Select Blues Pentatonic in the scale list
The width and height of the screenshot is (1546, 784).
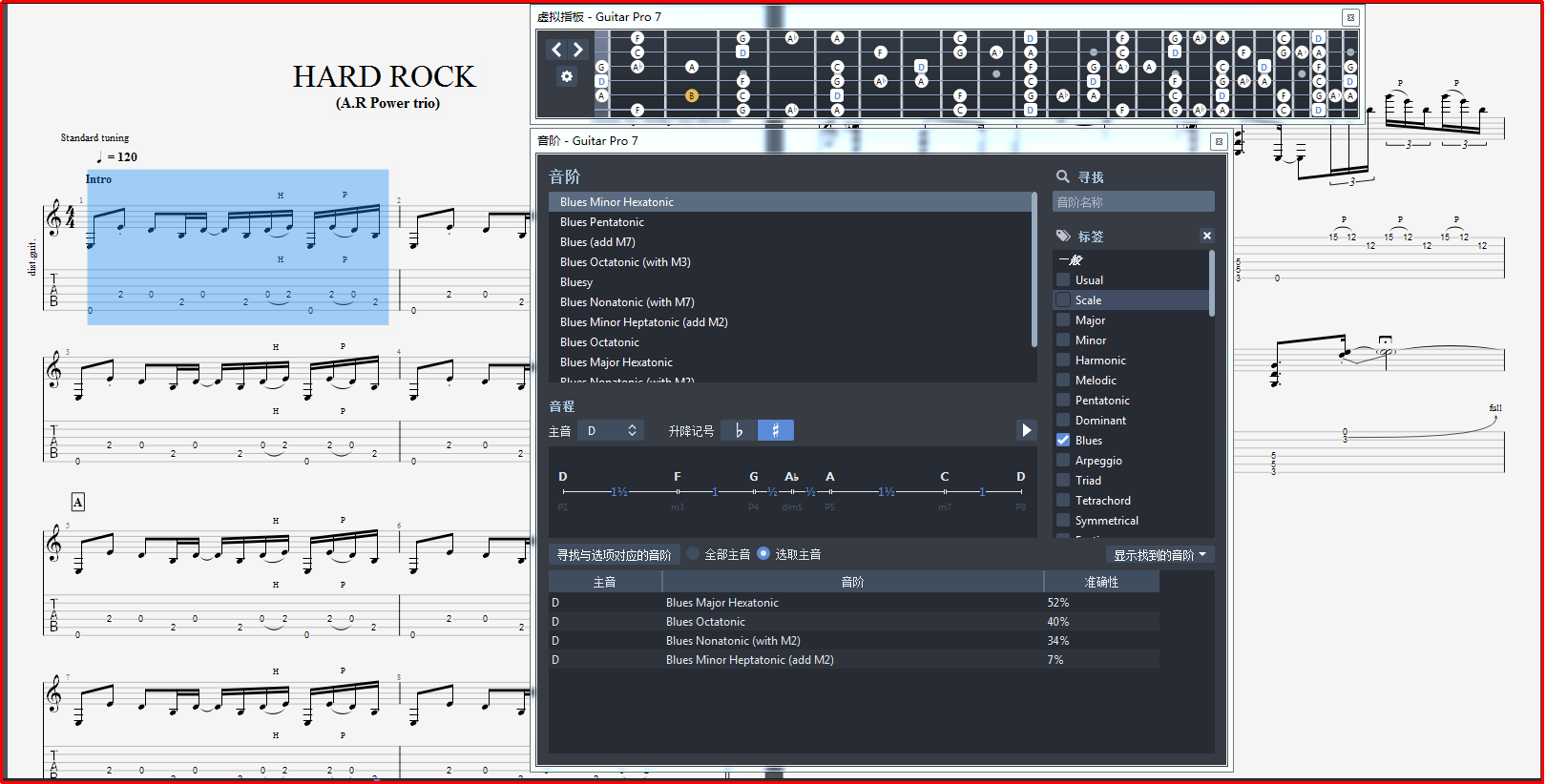point(602,222)
